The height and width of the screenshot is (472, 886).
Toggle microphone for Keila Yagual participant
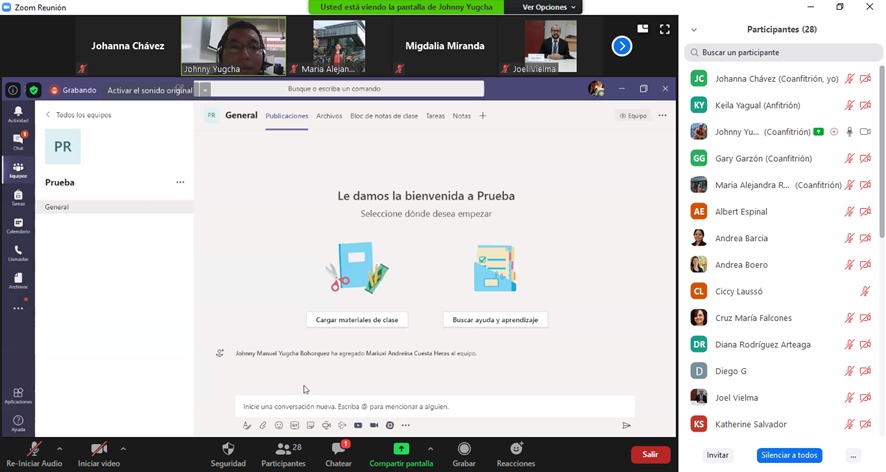[849, 105]
